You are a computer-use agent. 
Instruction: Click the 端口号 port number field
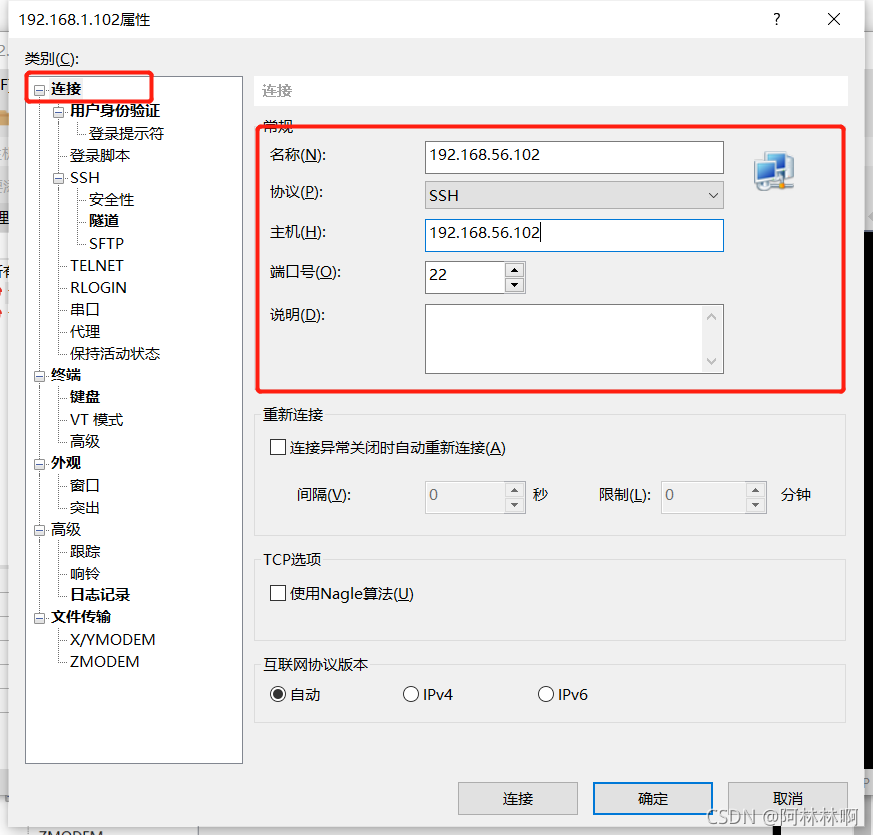coord(465,277)
